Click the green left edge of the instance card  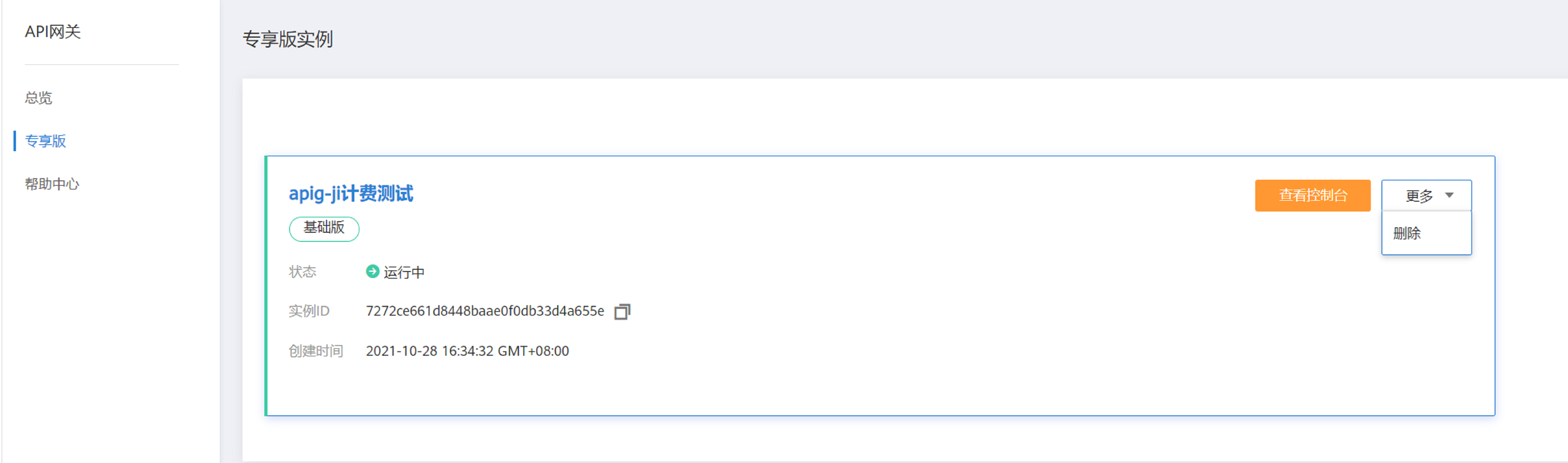266,286
